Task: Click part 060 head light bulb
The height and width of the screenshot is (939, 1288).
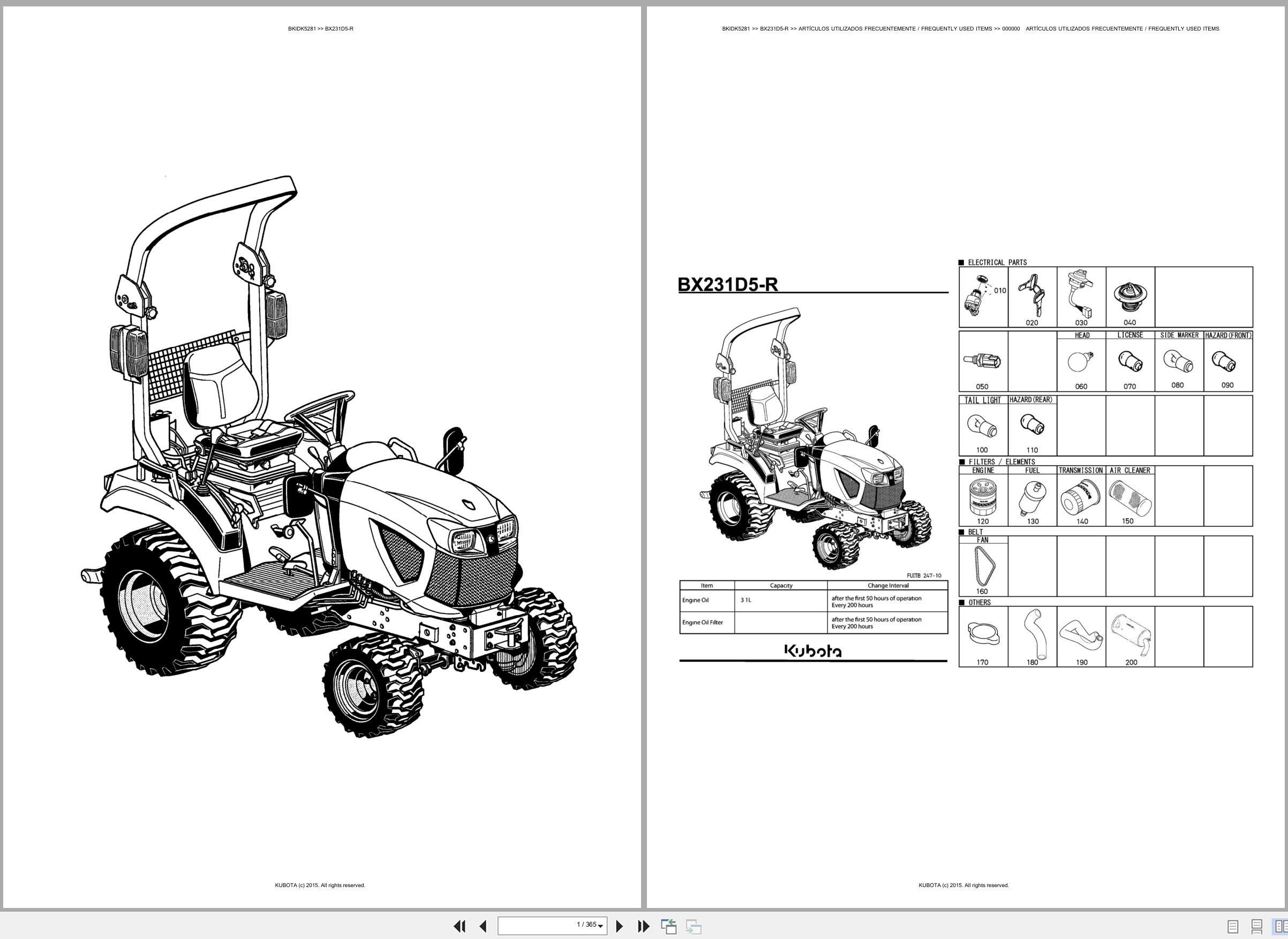Action: [1080, 360]
